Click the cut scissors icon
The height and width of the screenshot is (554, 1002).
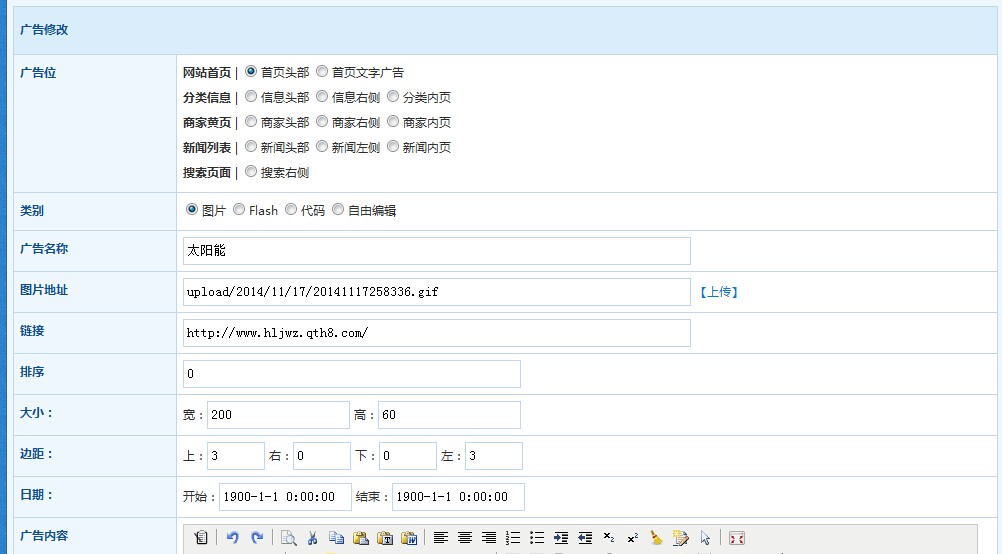tap(312, 538)
